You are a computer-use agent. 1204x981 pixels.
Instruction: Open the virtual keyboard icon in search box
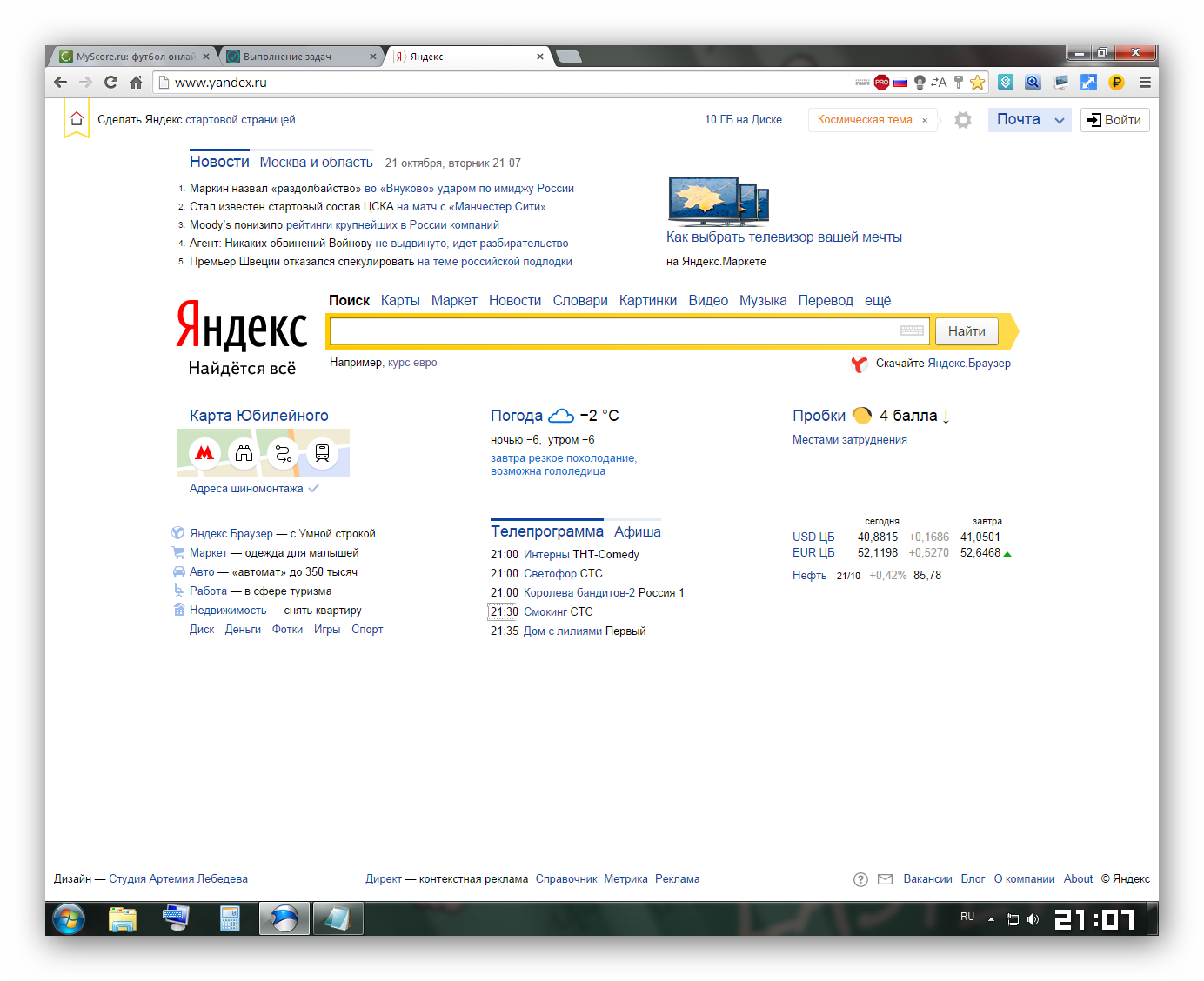point(912,330)
